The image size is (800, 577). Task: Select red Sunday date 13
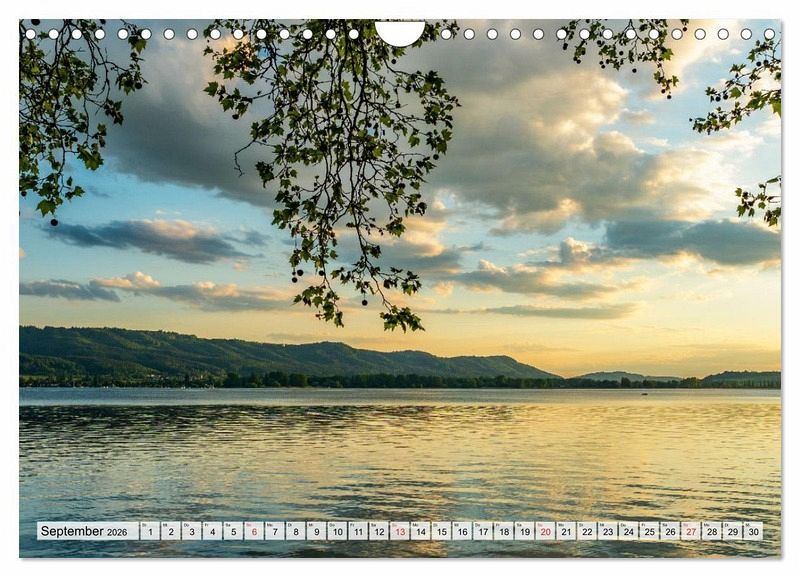pyautogui.click(x=400, y=531)
